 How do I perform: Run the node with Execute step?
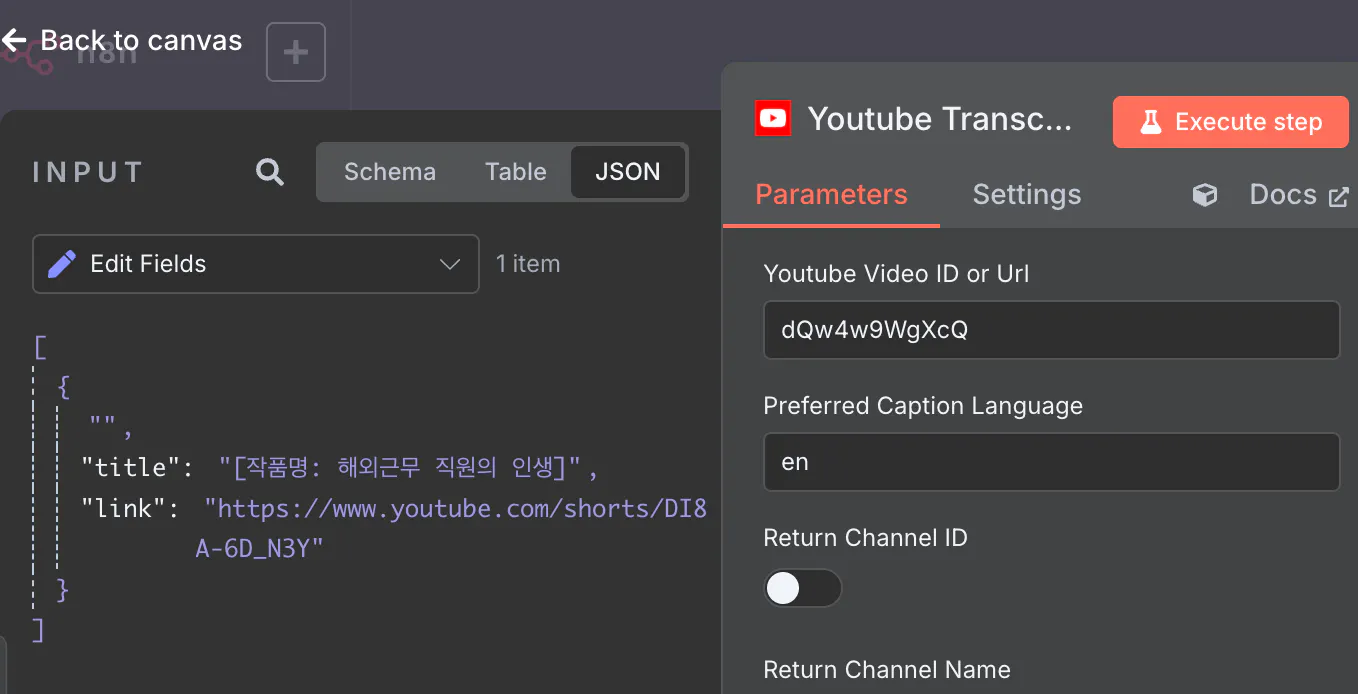(x=1231, y=122)
